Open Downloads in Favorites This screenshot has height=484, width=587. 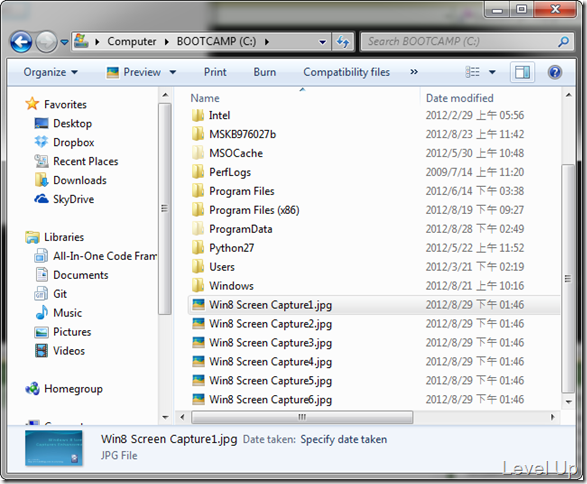point(70,180)
